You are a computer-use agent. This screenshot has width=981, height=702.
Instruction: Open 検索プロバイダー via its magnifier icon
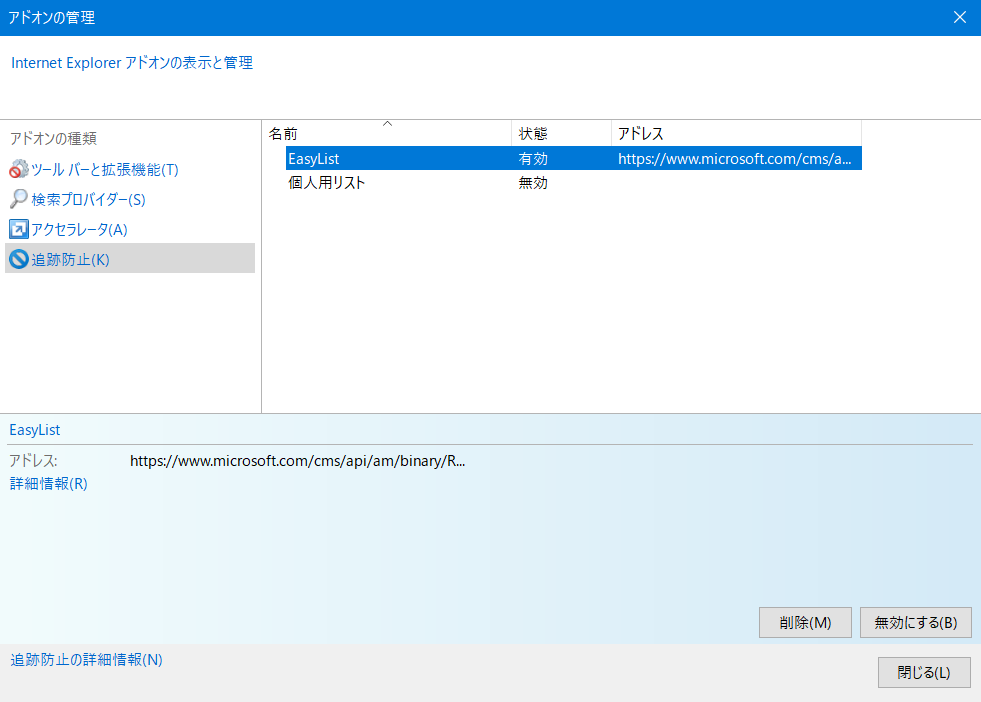click(x=20, y=199)
